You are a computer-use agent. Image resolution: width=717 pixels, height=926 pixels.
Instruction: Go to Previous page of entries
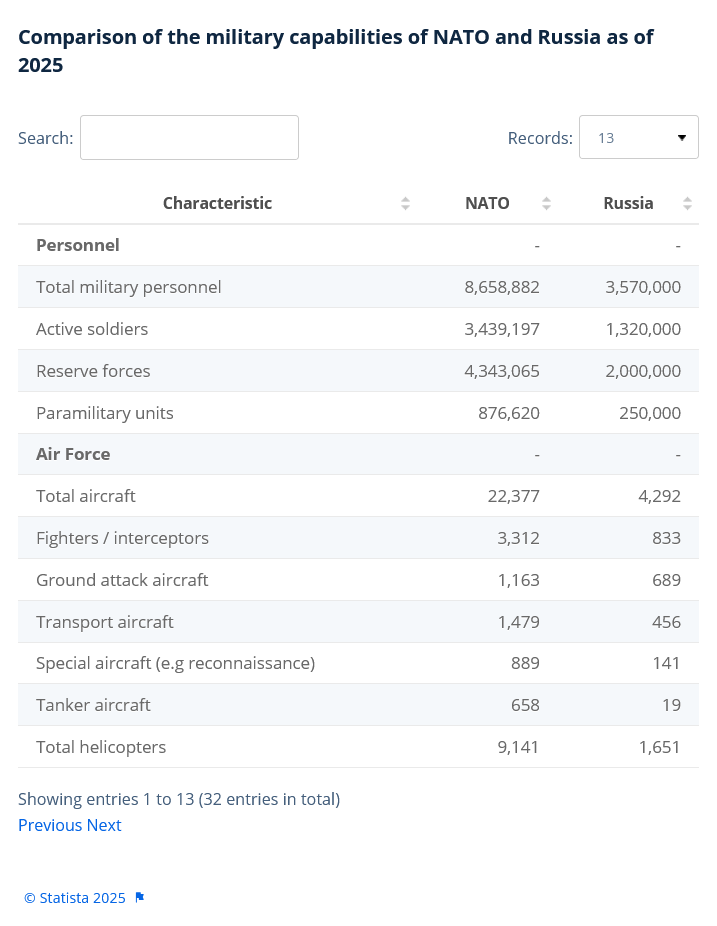pyautogui.click(x=50, y=825)
